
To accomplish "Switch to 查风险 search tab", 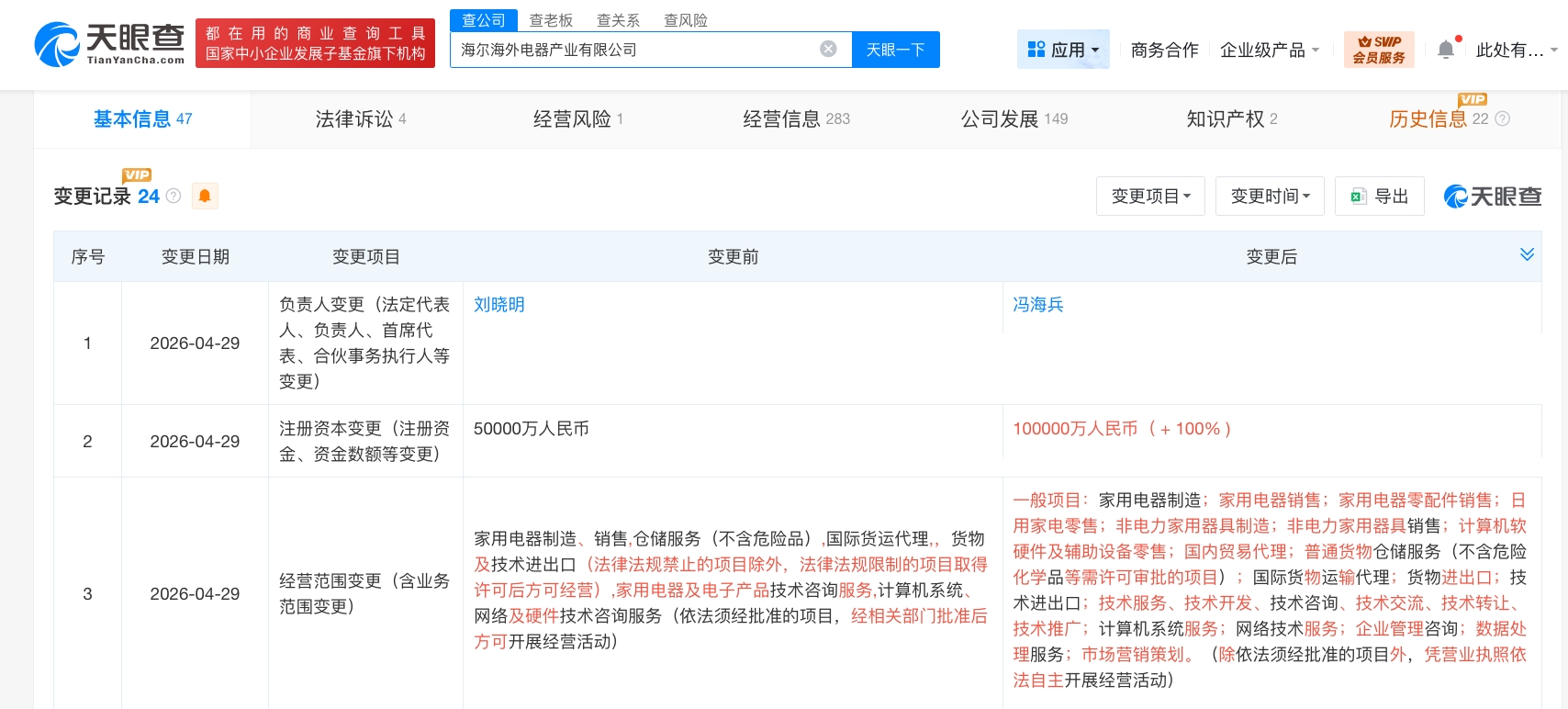I will tap(686, 20).
